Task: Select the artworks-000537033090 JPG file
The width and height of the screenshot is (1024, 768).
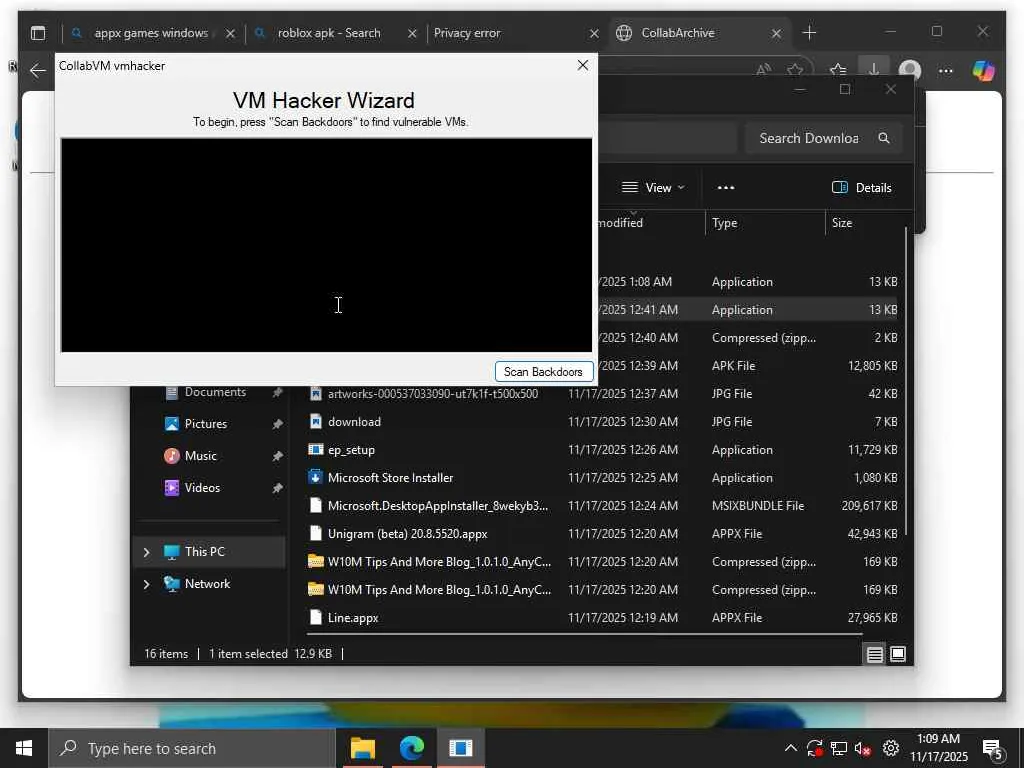Action: tap(601, 393)
